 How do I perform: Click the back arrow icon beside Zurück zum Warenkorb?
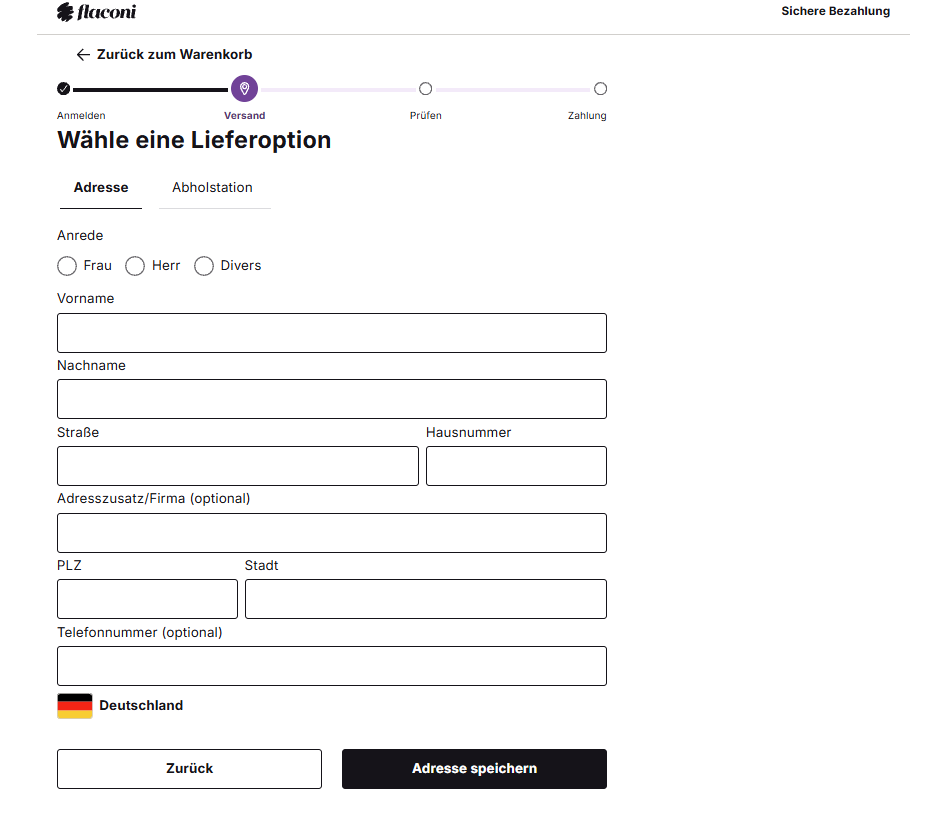pyautogui.click(x=83, y=55)
